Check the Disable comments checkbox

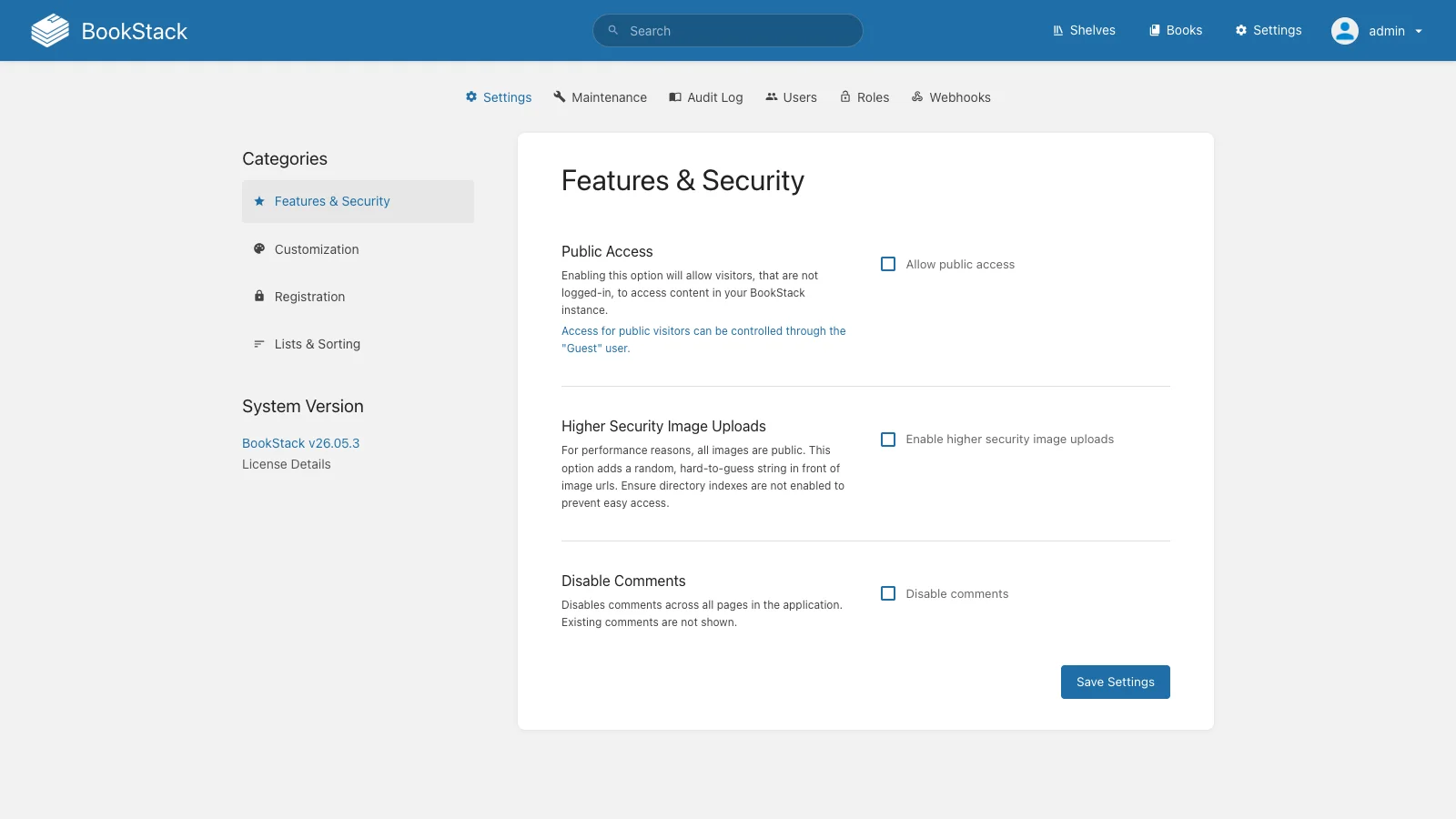pos(888,593)
